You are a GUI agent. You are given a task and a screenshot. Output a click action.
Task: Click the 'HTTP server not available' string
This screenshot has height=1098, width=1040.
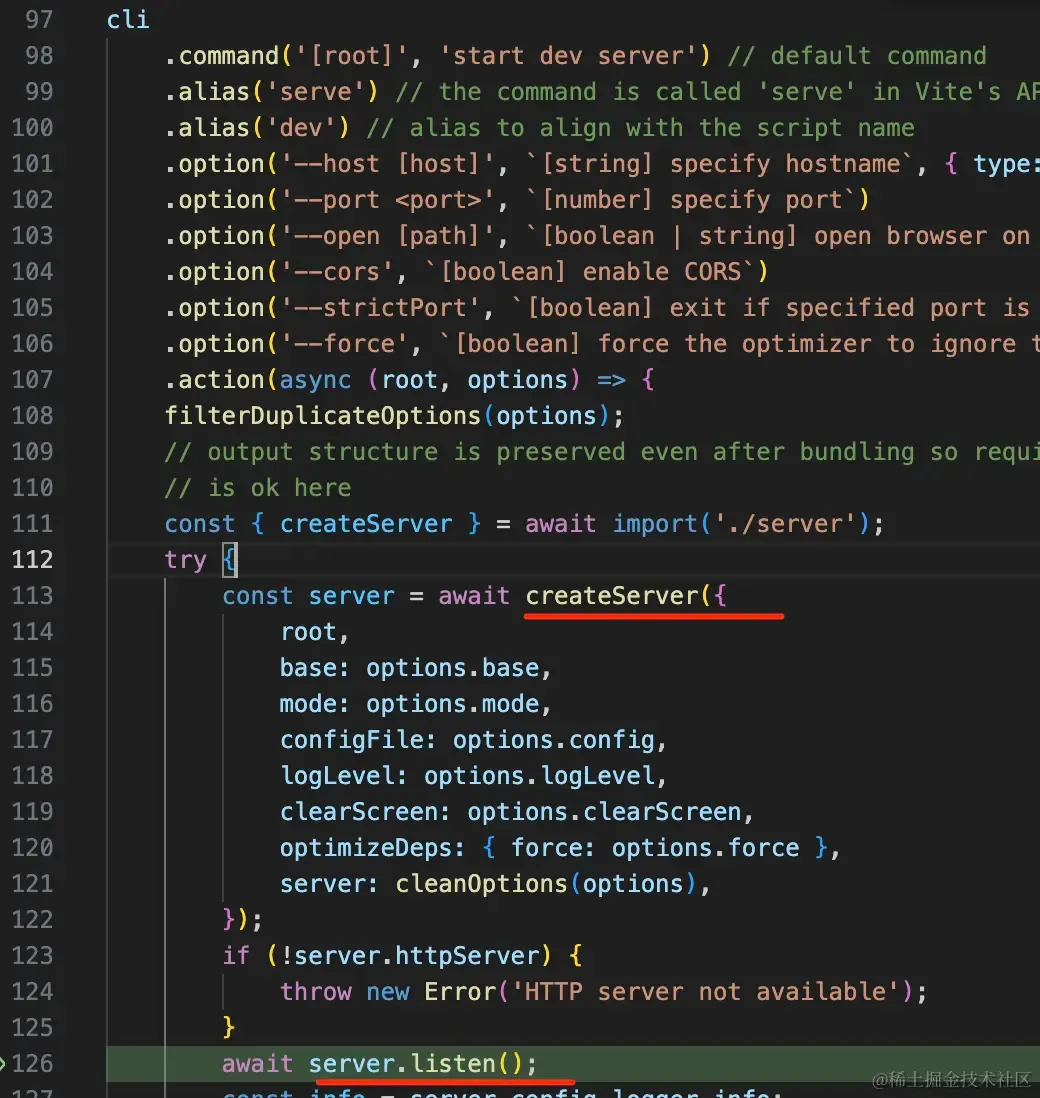706,992
